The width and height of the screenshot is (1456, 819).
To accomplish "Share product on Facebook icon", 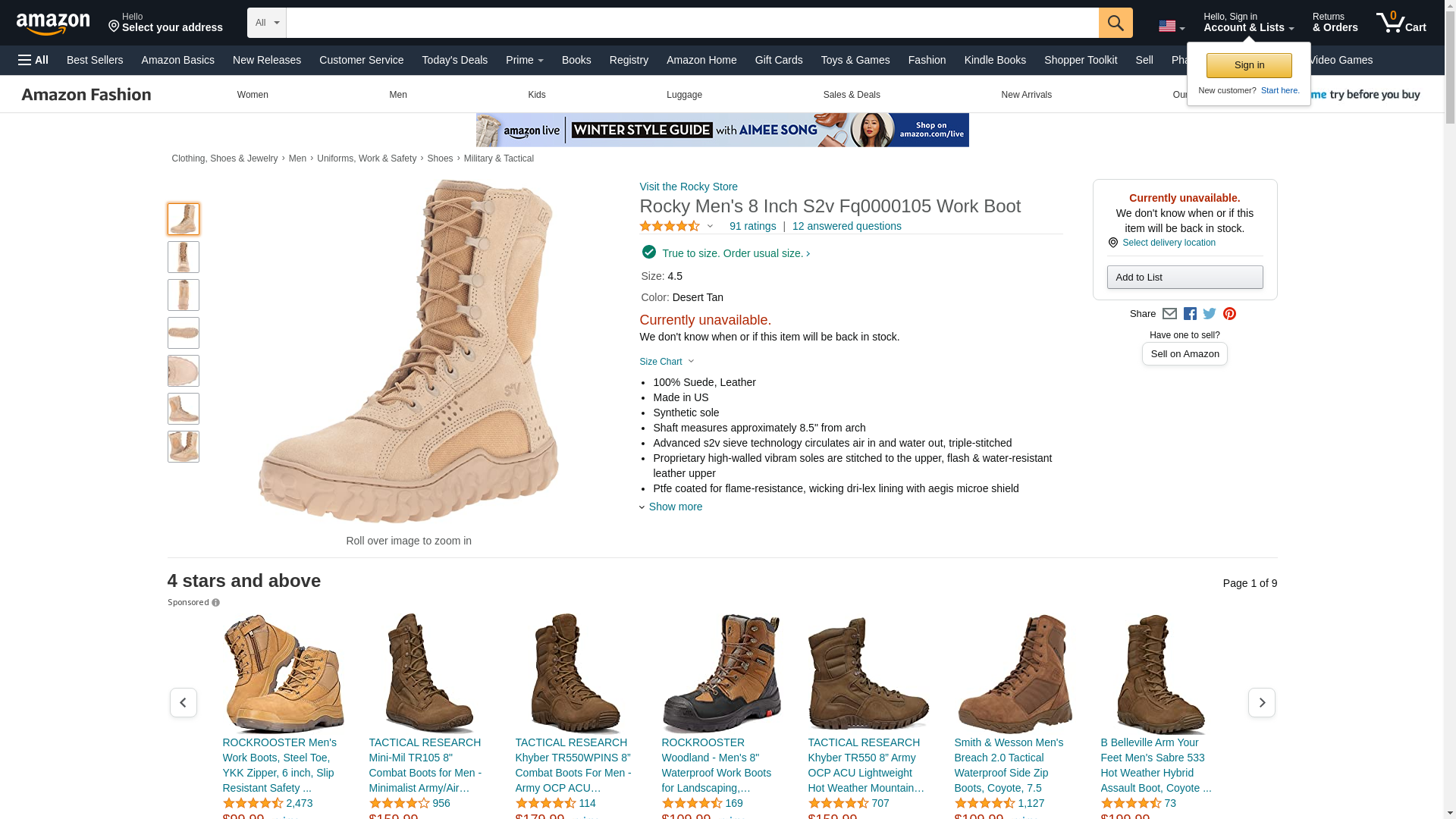I will (x=1190, y=314).
